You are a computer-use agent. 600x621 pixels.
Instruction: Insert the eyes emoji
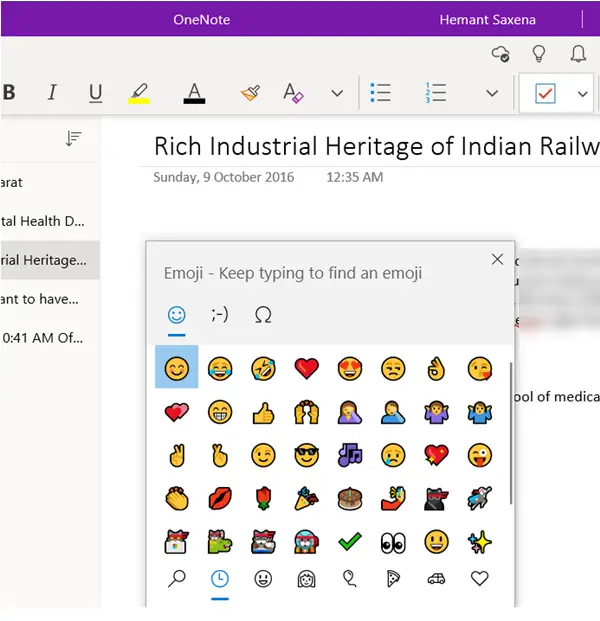click(393, 543)
